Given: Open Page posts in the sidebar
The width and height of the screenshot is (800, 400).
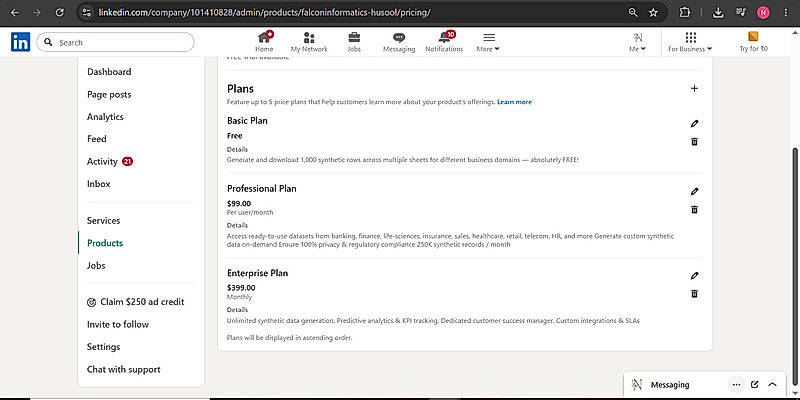Looking at the screenshot, I should pos(109,94).
